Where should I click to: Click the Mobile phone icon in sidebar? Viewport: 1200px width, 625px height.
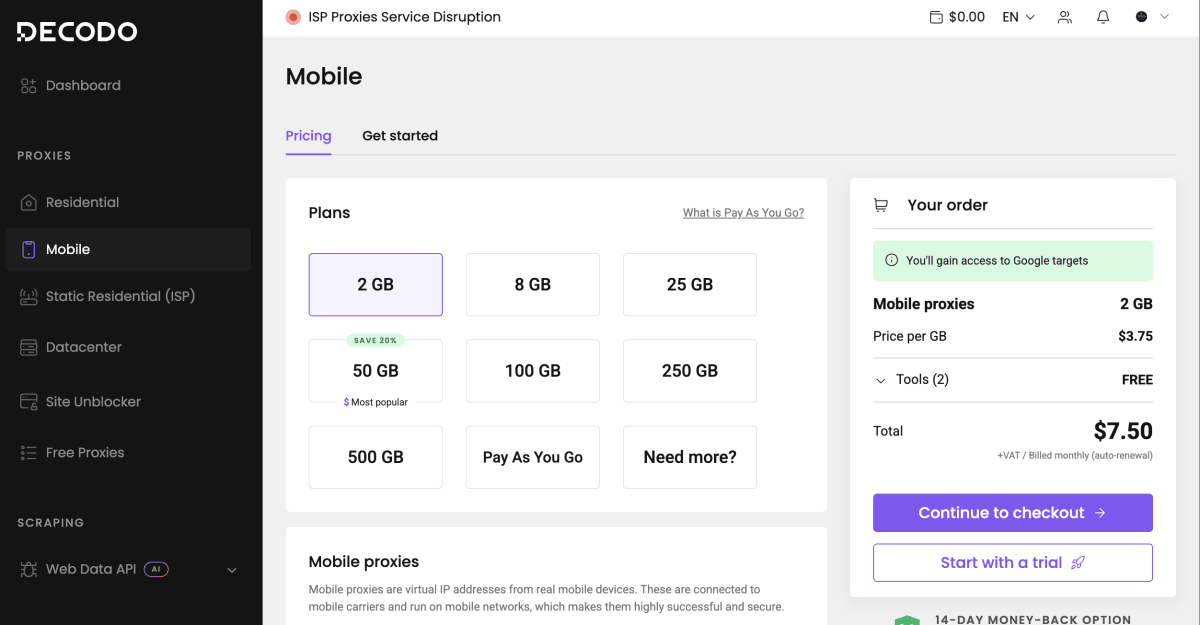28,250
